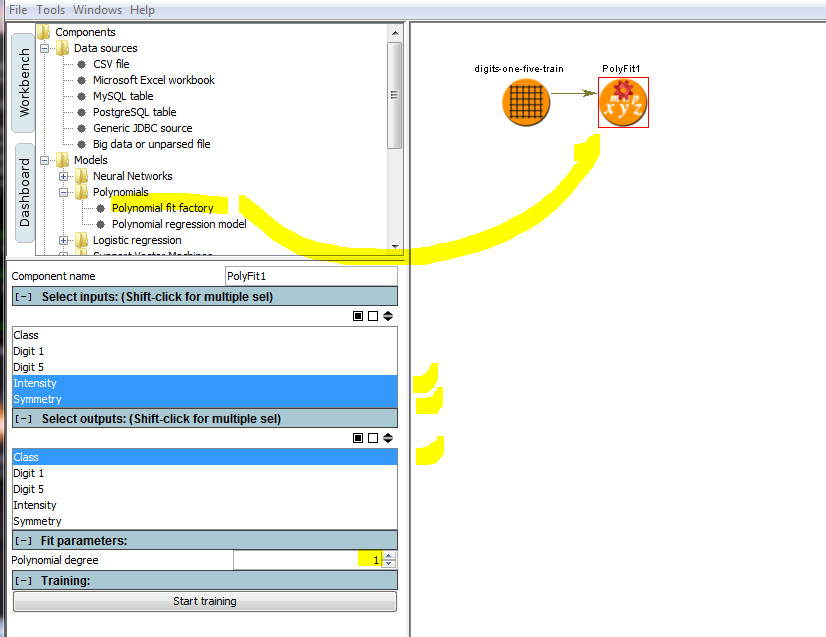Switch to the Dashboard tab
This screenshot has width=826, height=637.
(x=24, y=192)
